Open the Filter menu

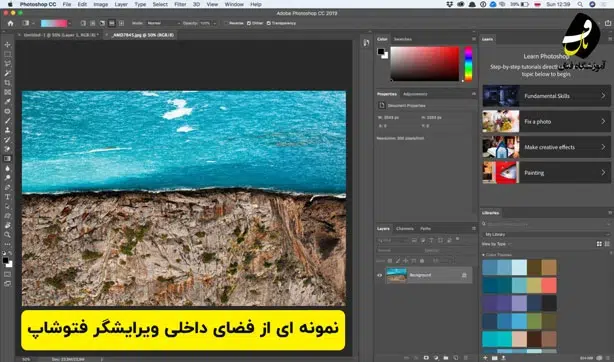point(180,4)
